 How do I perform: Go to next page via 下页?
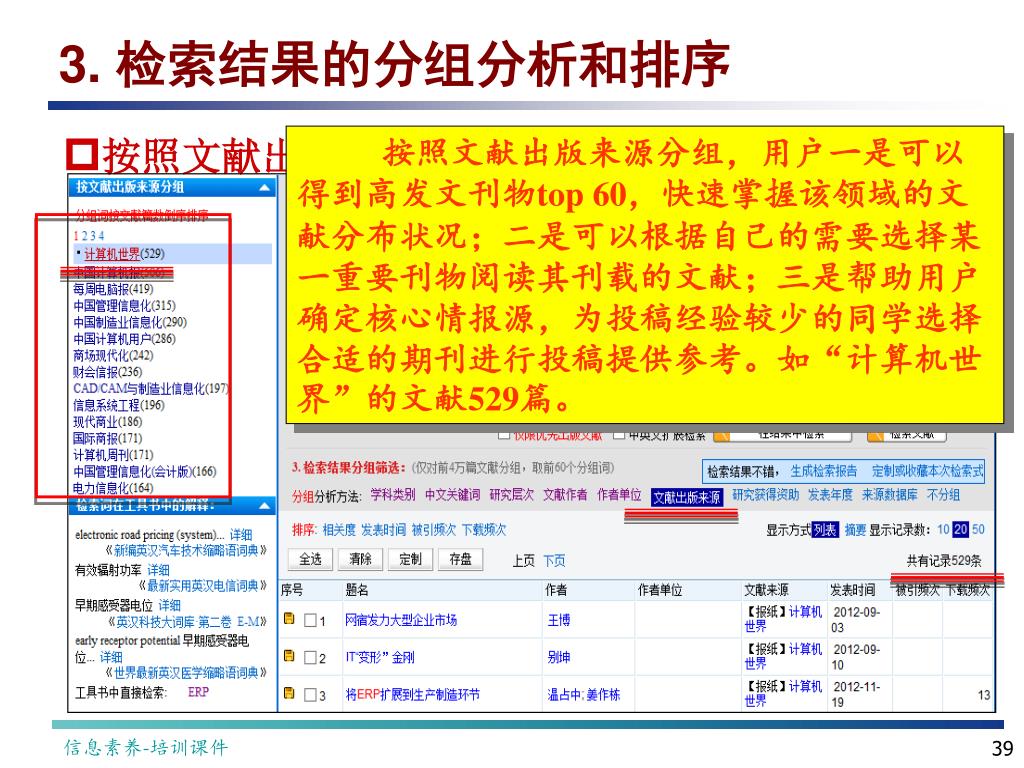(554, 561)
